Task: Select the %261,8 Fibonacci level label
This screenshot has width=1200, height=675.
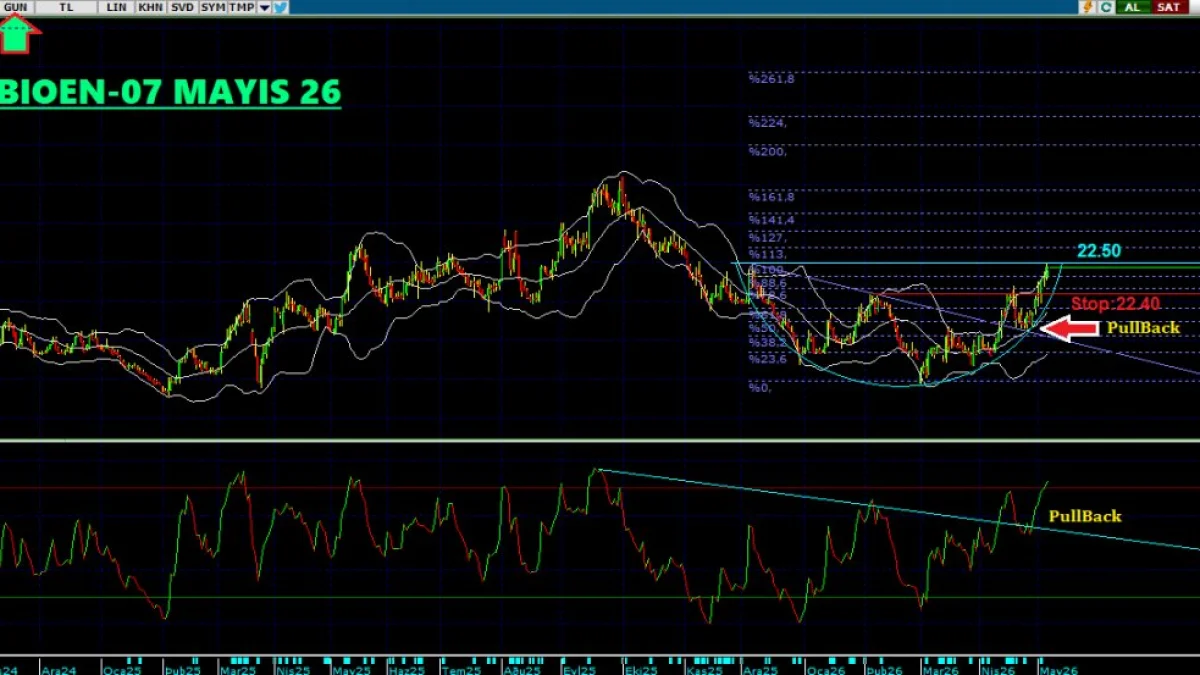Action: click(x=771, y=79)
